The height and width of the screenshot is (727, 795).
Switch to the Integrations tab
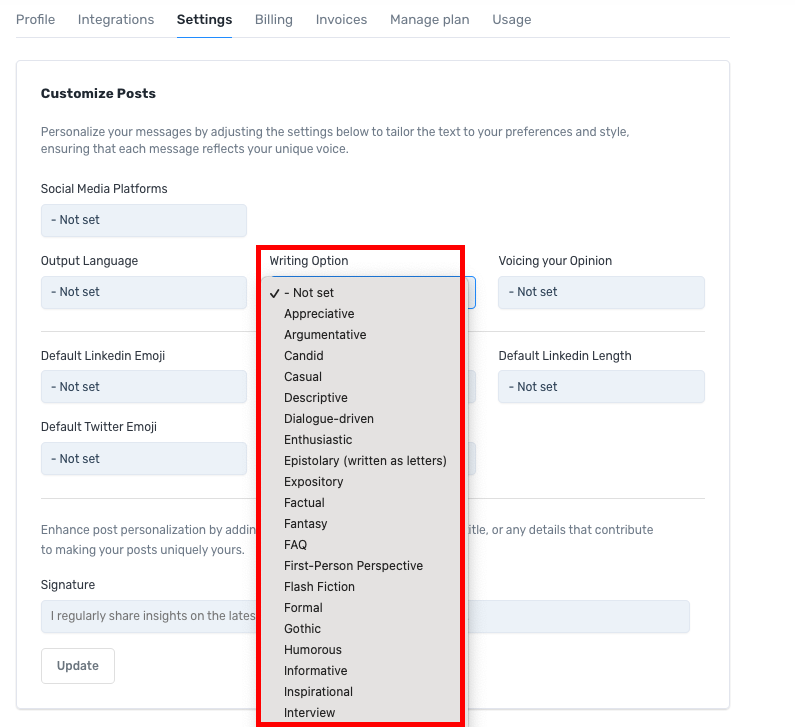(x=116, y=19)
